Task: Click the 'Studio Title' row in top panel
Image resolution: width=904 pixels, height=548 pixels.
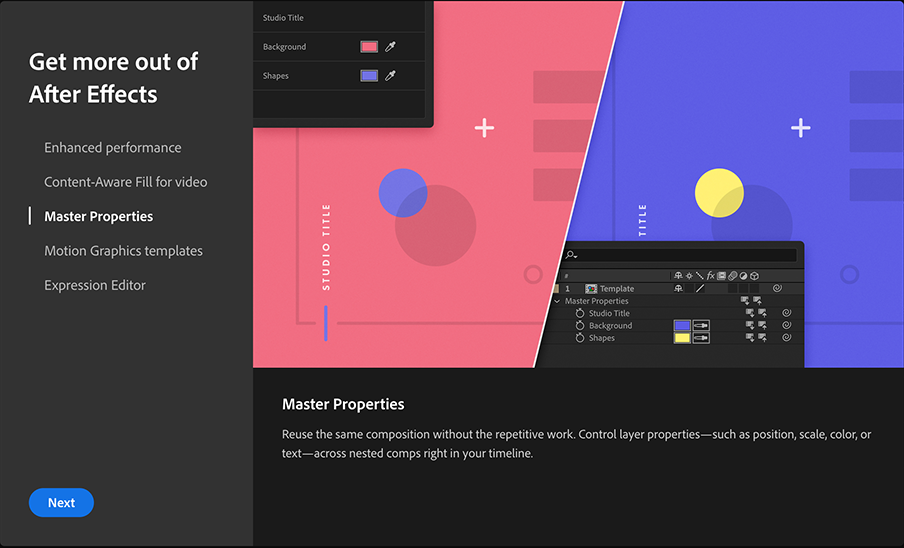Action: pos(339,18)
